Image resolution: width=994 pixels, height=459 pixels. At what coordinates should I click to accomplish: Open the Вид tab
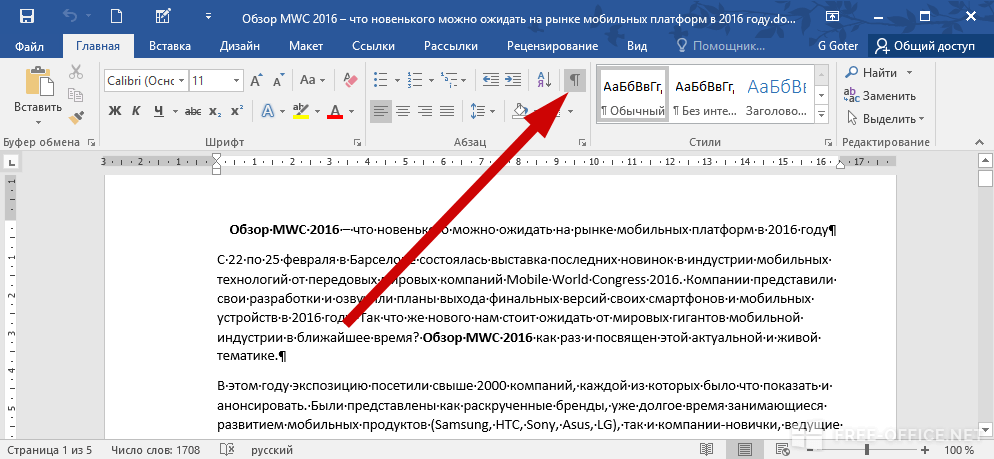tap(637, 46)
